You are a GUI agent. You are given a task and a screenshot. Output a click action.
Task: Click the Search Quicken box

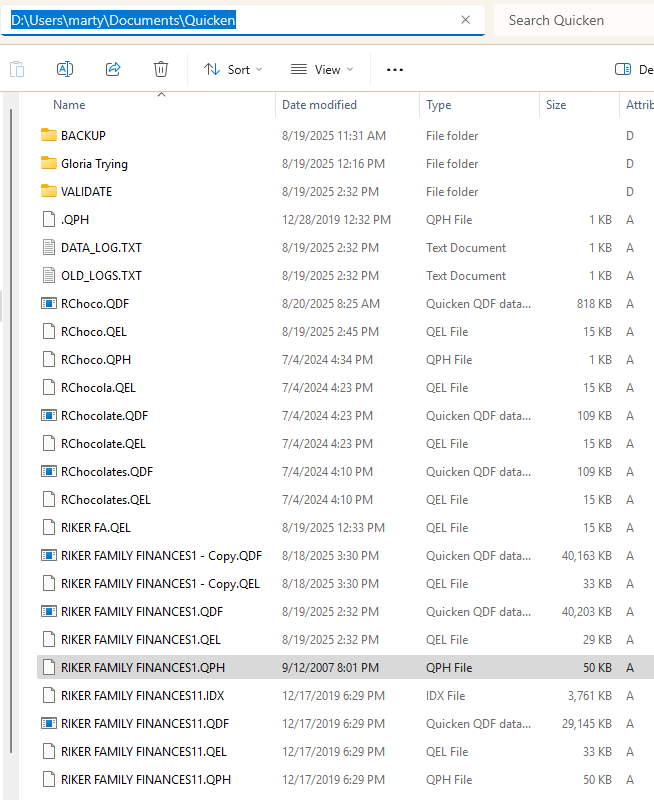click(x=574, y=20)
